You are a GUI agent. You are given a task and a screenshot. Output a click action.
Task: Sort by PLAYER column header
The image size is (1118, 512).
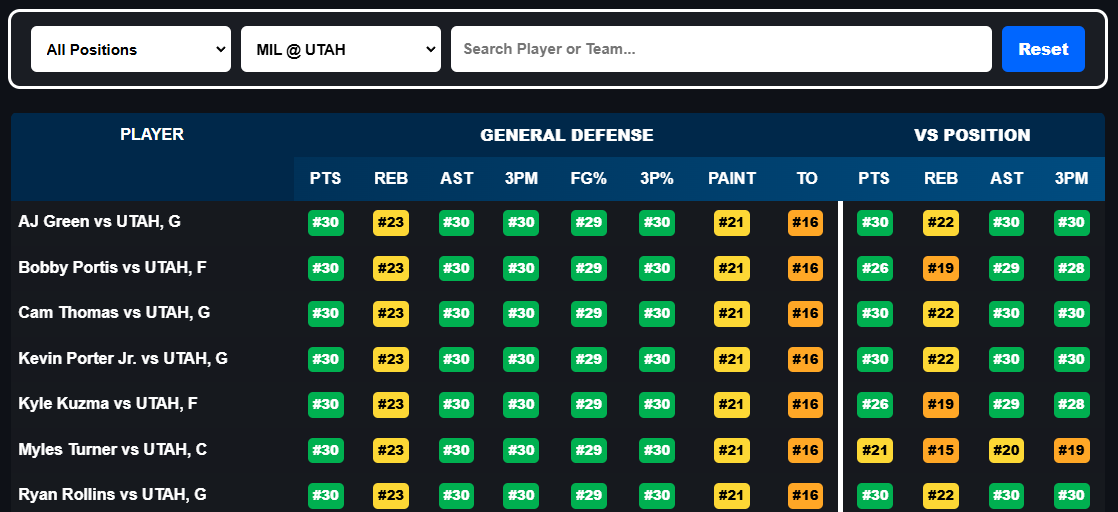click(152, 135)
